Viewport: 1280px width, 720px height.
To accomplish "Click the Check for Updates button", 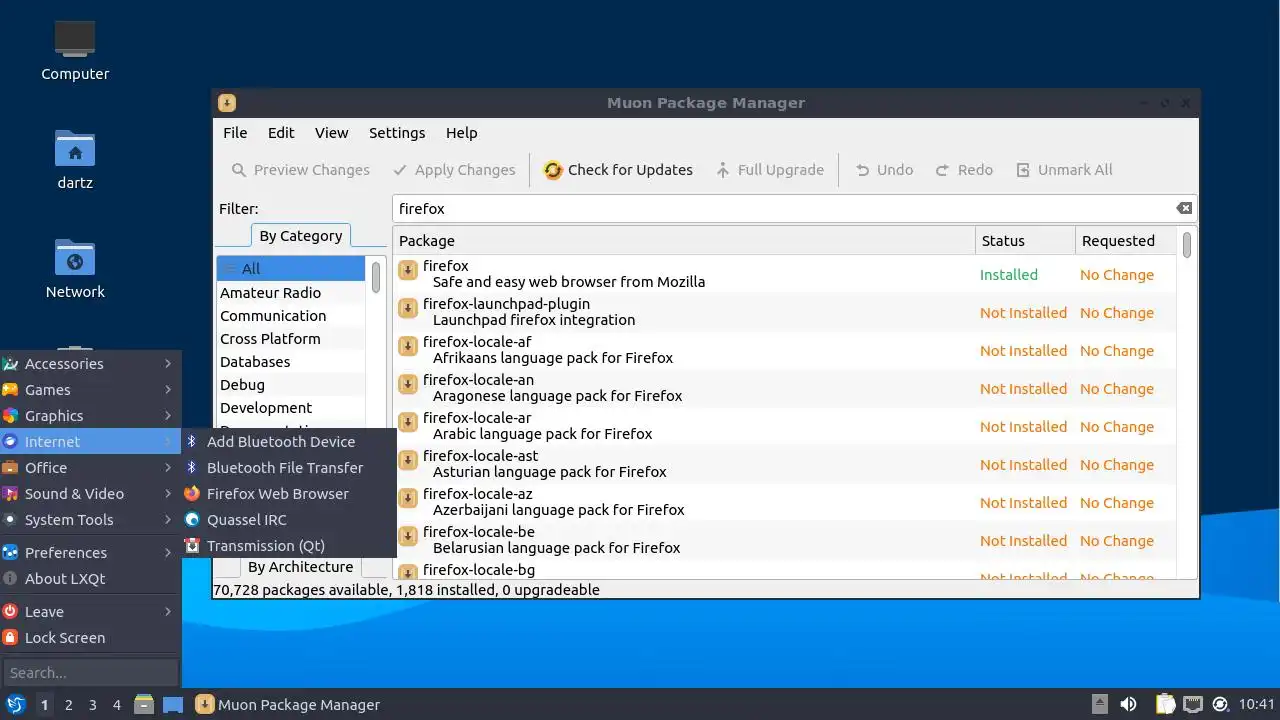I will click(618, 170).
